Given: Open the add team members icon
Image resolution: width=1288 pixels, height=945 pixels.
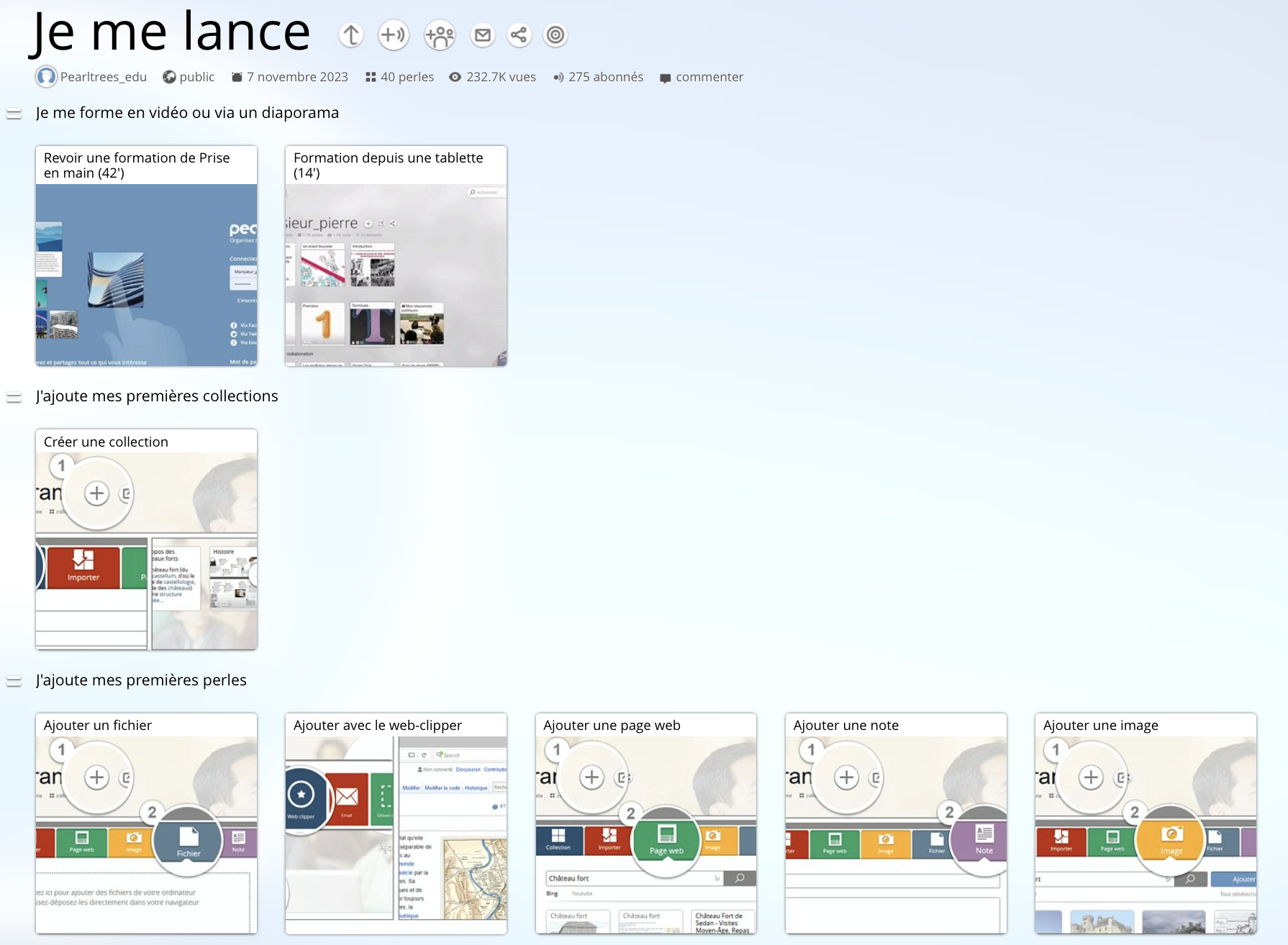Looking at the screenshot, I should 440,35.
